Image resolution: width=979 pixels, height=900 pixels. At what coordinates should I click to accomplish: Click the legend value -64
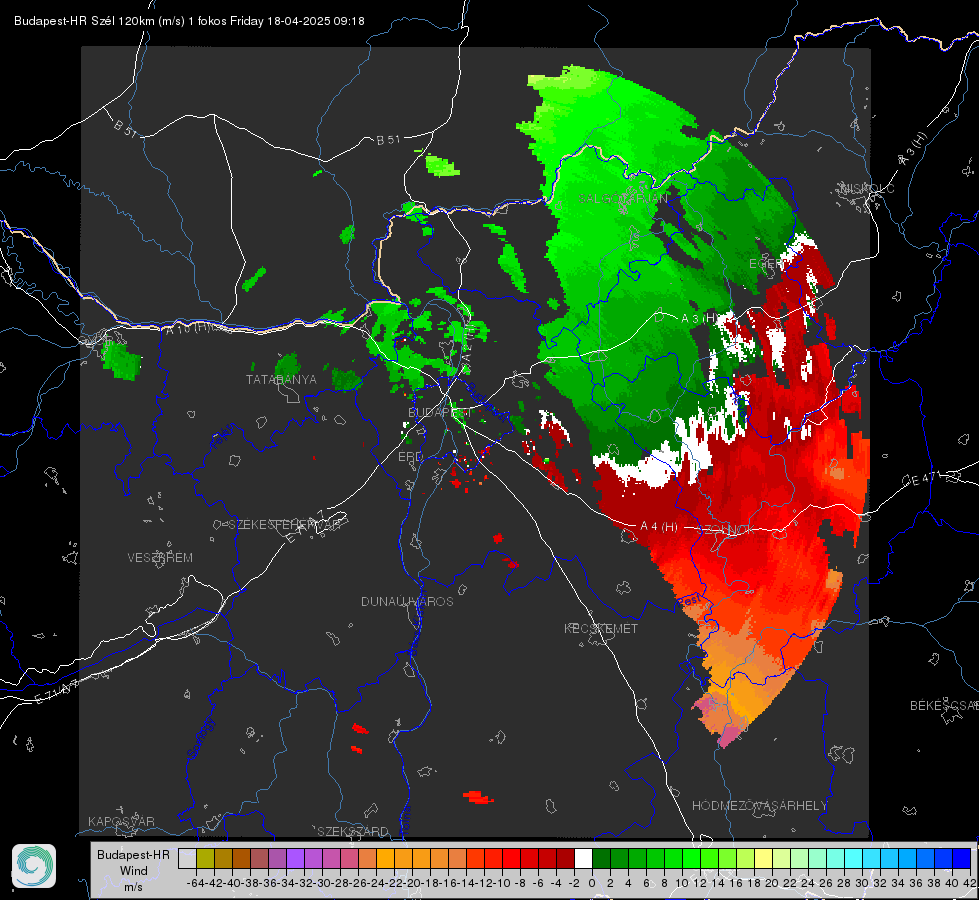click(x=195, y=883)
